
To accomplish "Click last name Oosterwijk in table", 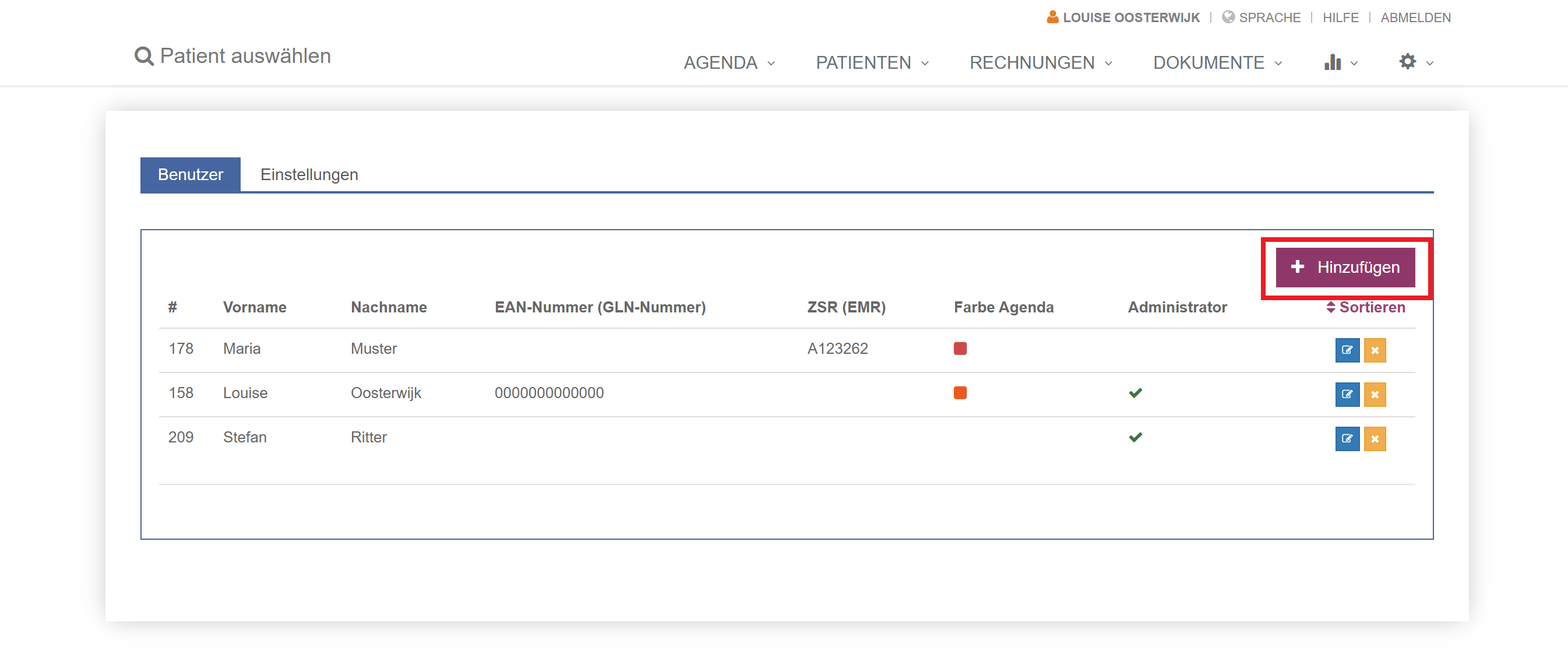I will 386,393.
